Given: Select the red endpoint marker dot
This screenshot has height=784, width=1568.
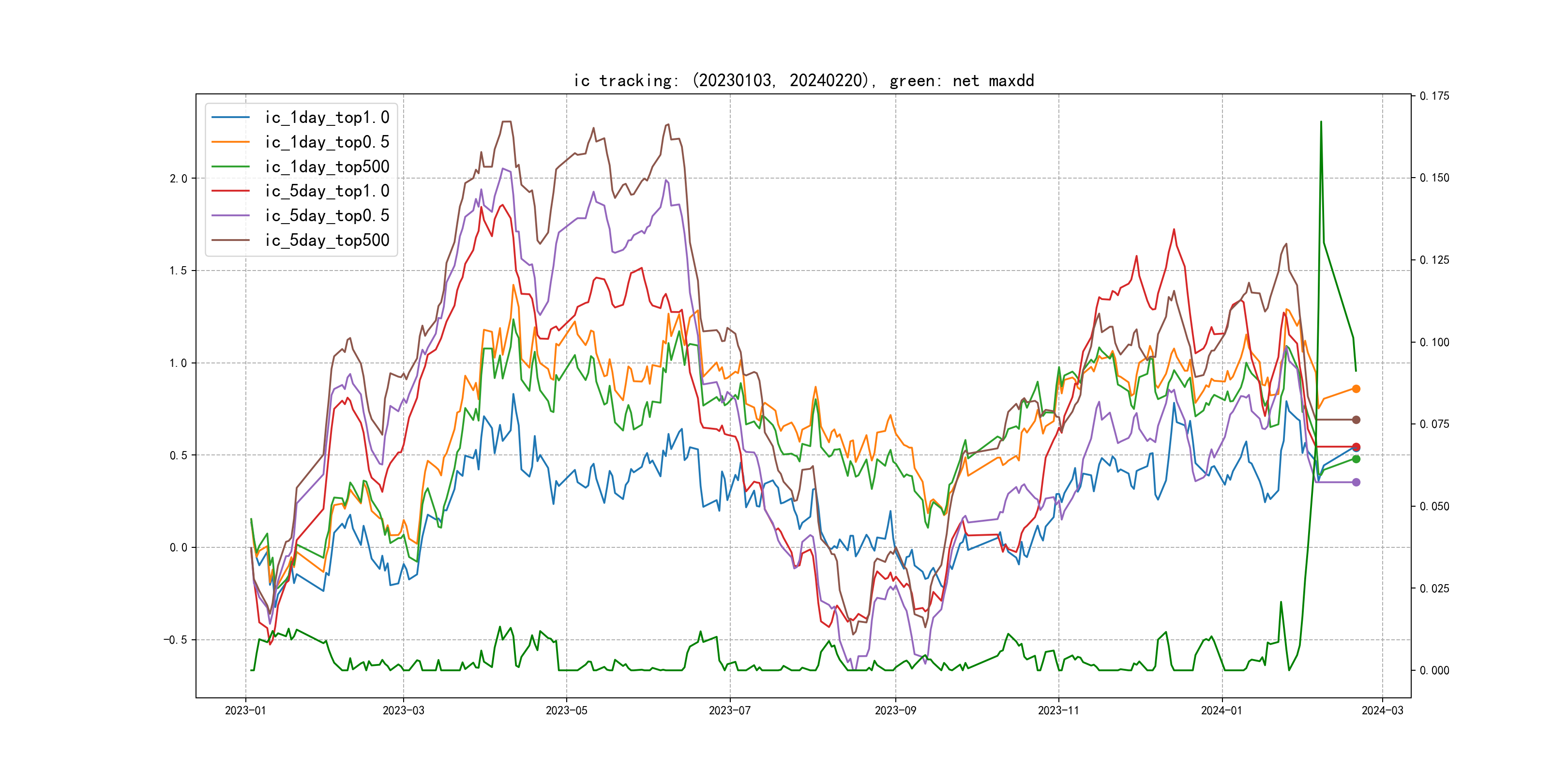Looking at the screenshot, I should coord(1356,447).
